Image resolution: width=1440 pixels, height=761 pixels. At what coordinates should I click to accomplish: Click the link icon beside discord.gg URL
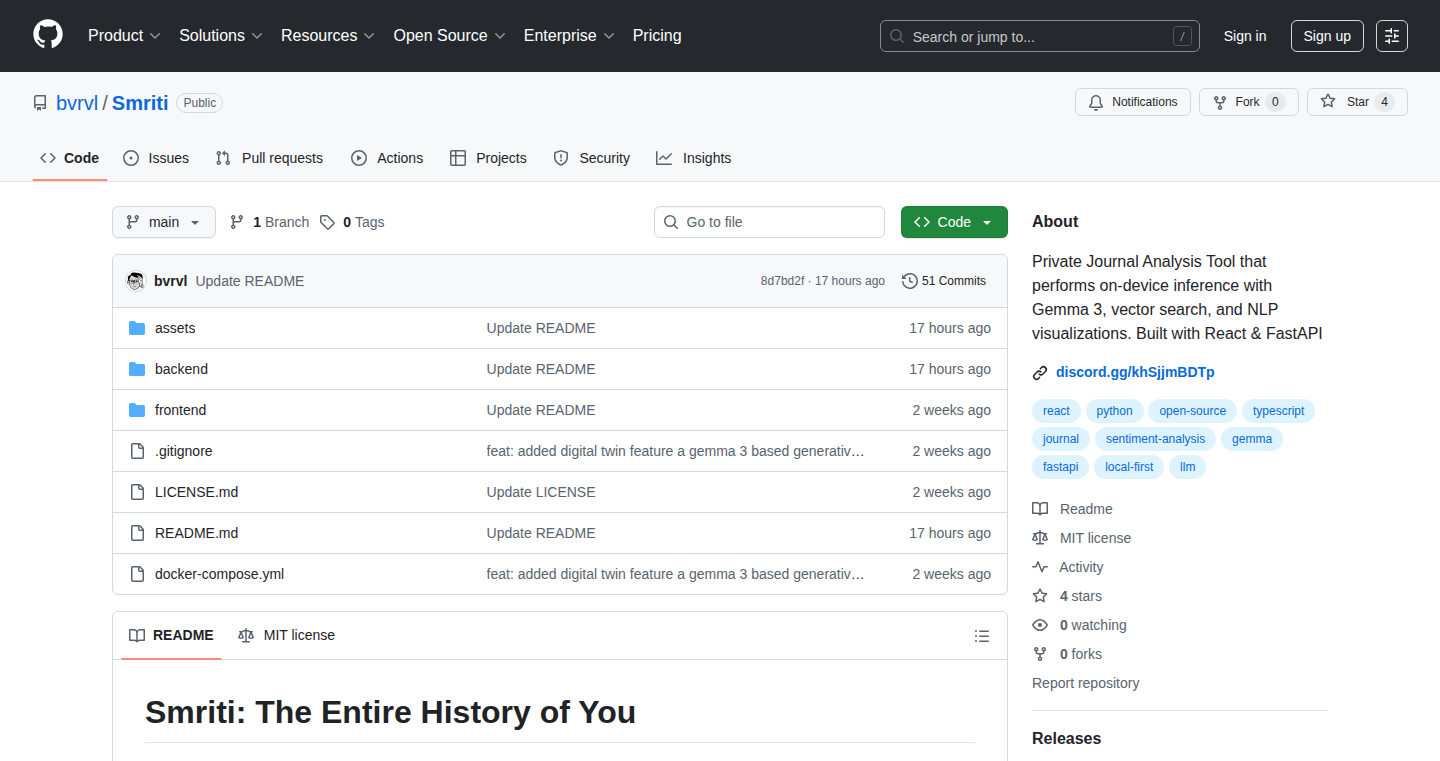[1040, 373]
